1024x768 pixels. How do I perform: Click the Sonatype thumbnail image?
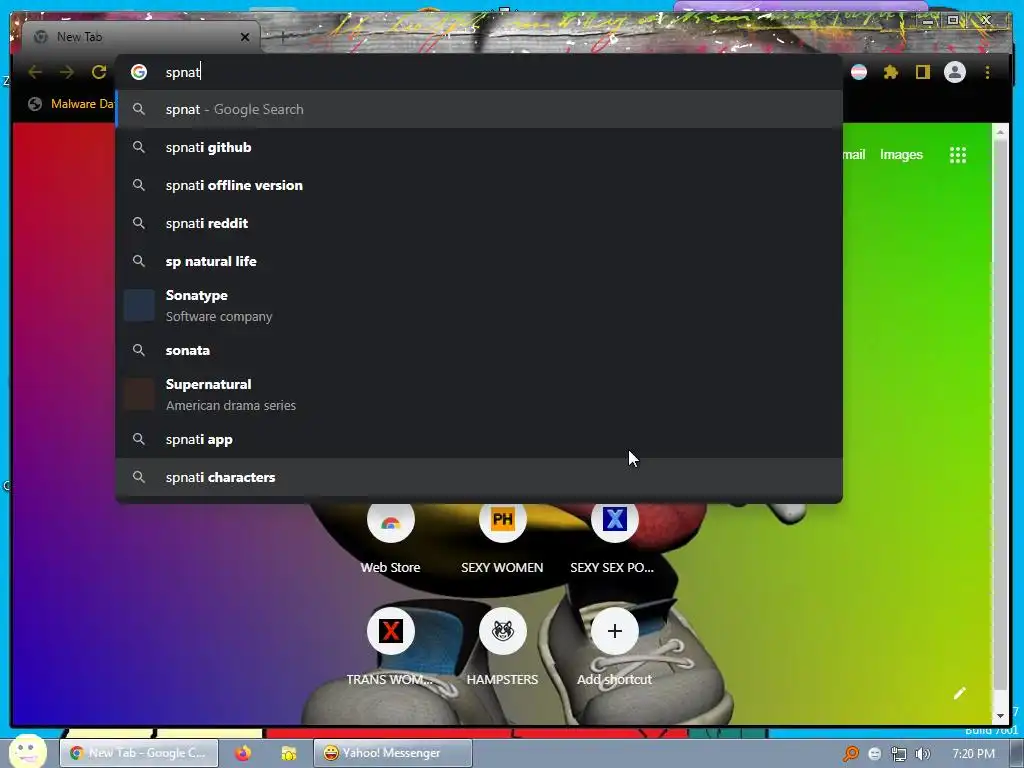click(x=139, y=305)
